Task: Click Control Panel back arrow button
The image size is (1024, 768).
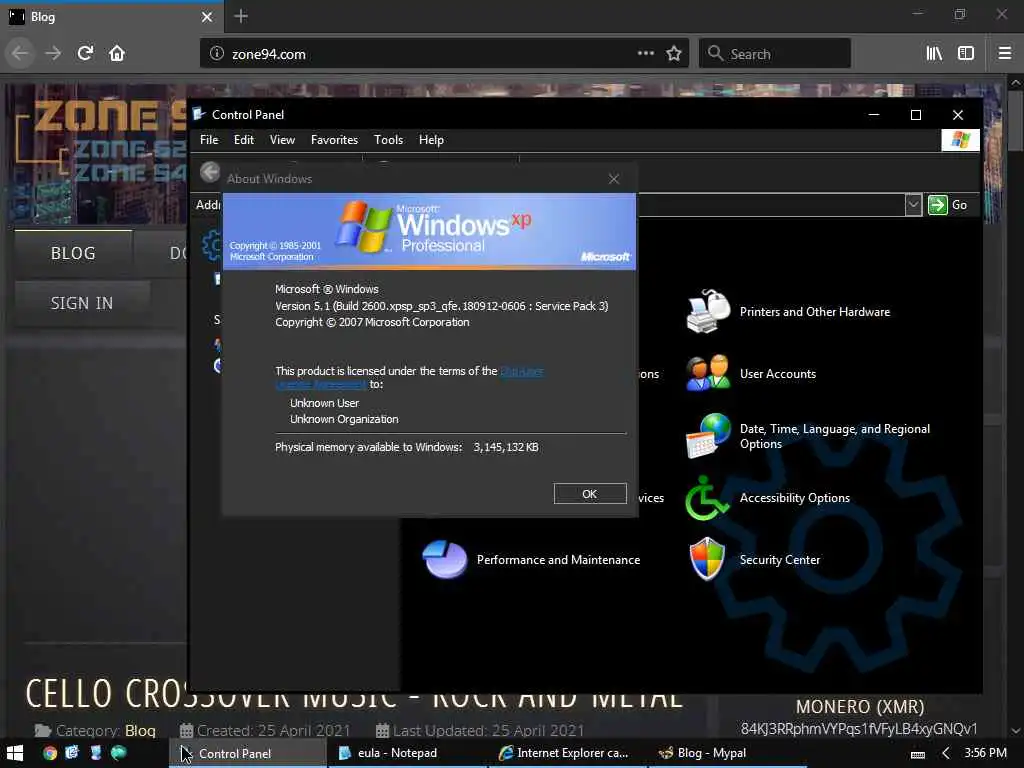Action: pyautogui.click(x=210, y=172)
